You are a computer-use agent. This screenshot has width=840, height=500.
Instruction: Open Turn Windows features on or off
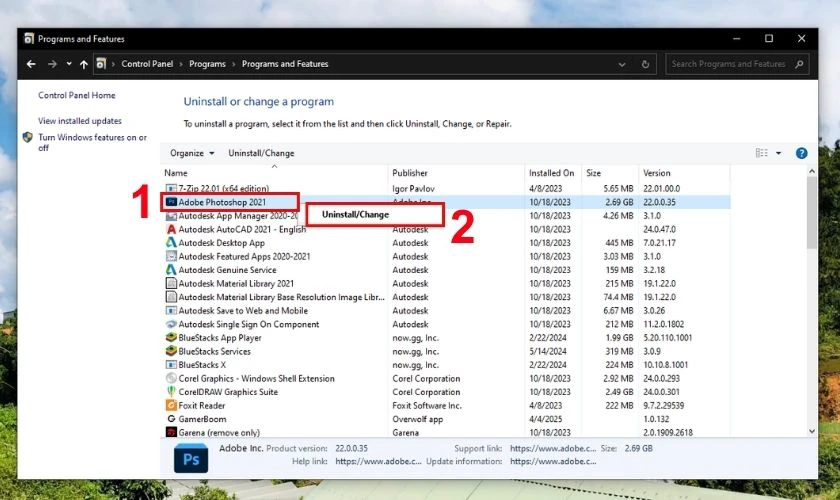pyautogui.click(x=92, y=143)
